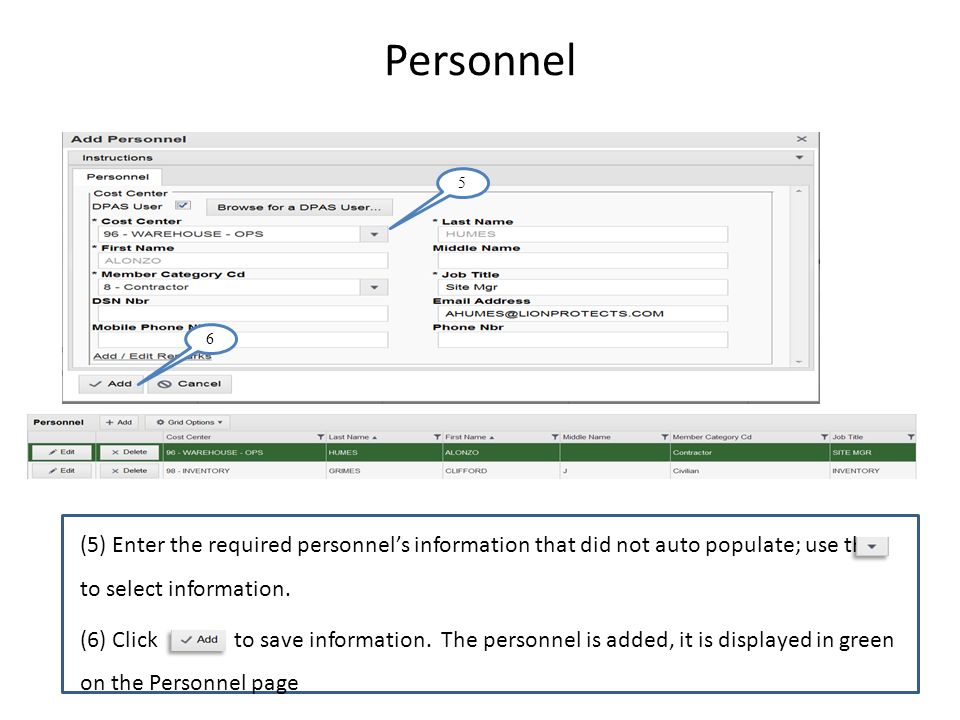Image resolution: width=960 pixels, height=720 pixels.
Task: Click Browse for a DPAS User button
Action: click(299, 207)
